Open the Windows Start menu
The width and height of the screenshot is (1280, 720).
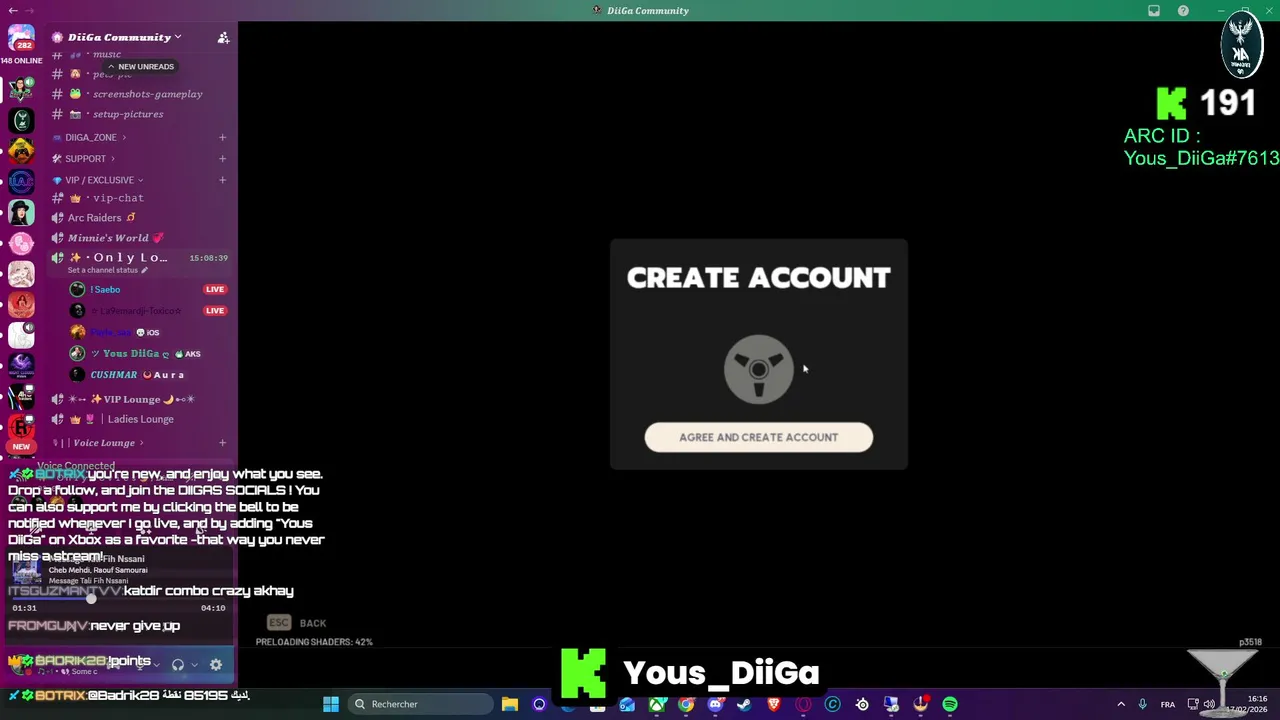(331, 704)
